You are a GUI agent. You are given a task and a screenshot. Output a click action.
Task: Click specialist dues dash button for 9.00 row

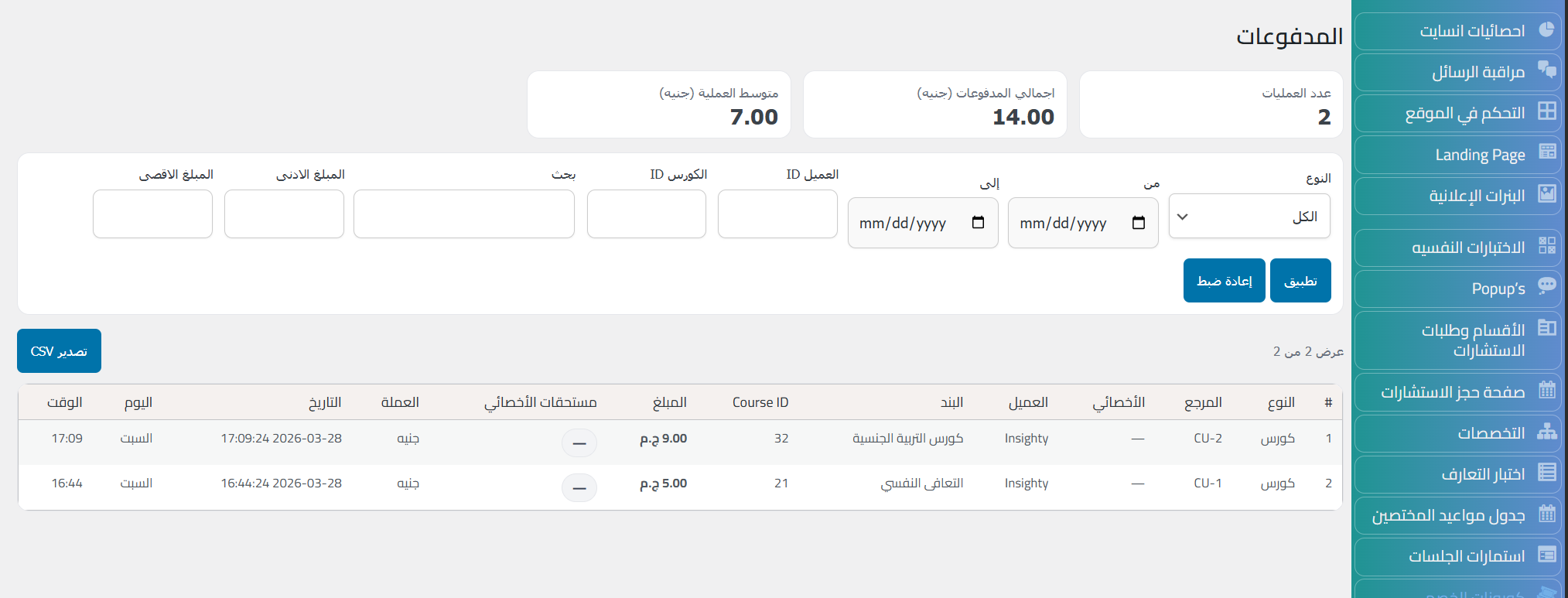pyautogui.click(x=579, y=443)
